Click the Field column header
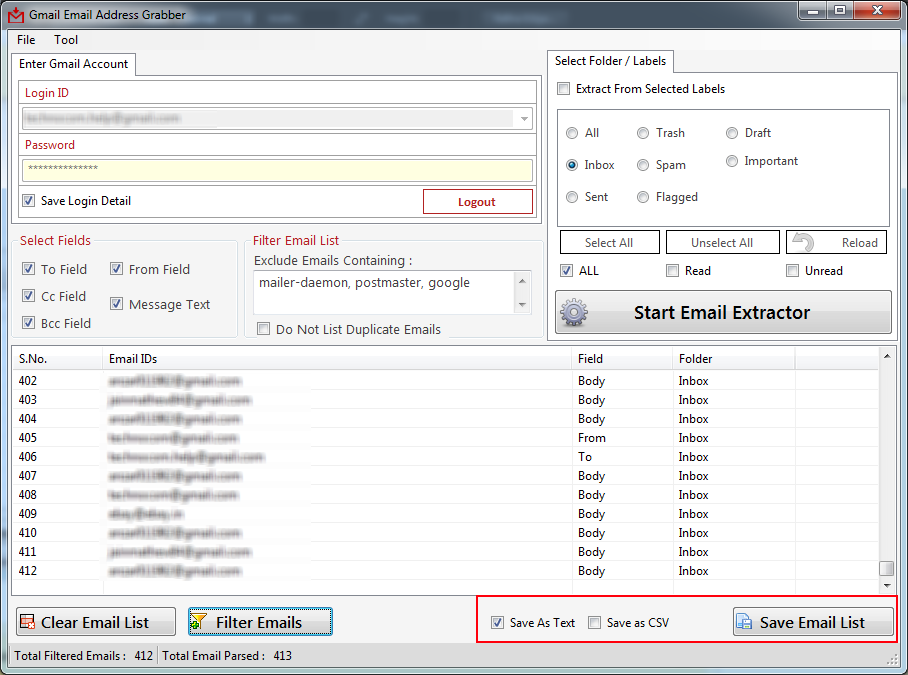The width and height of the screenshot is (908, 675). click(622, 359)
